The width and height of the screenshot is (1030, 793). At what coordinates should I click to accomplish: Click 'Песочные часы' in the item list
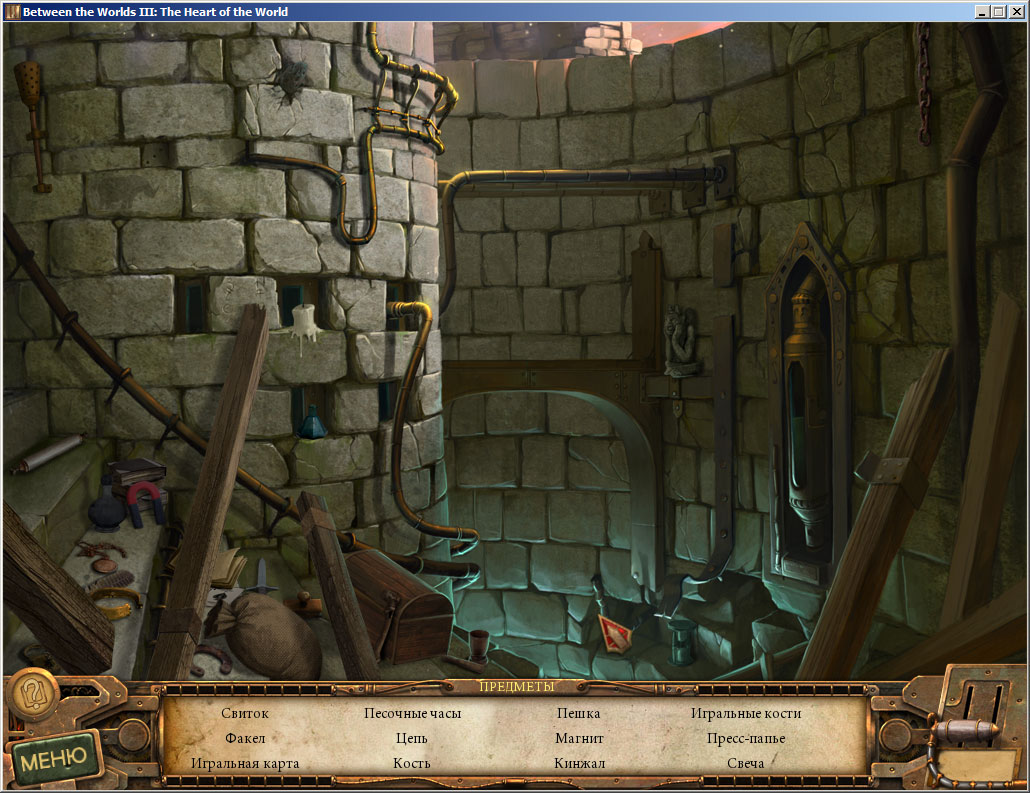click(412, 713)
